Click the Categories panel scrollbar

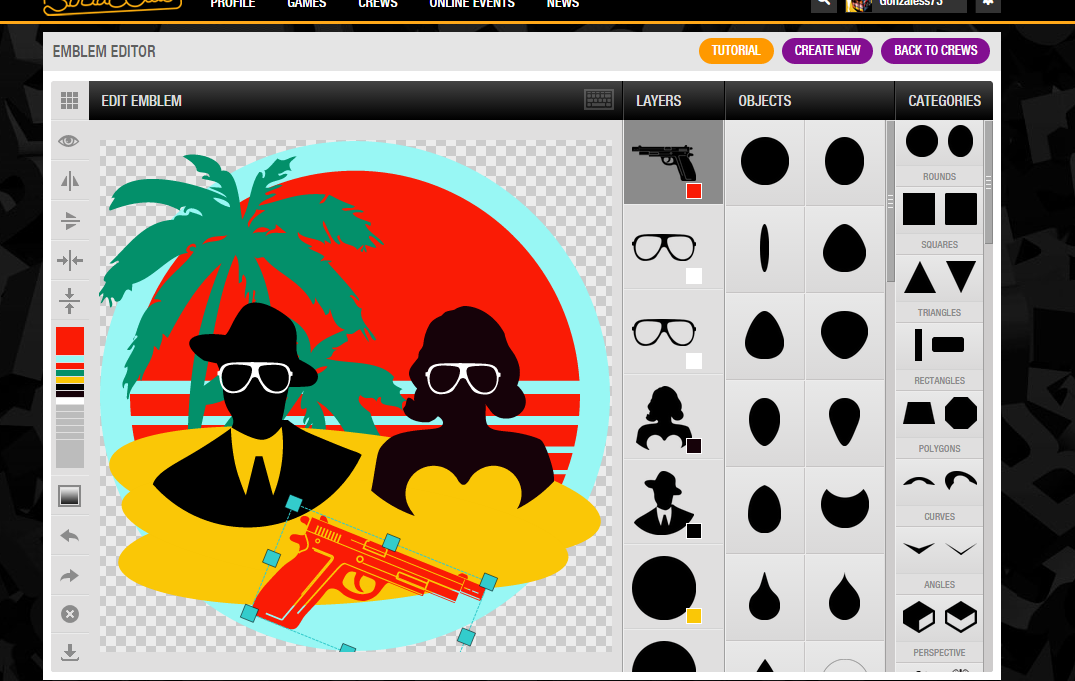[989, 182]
